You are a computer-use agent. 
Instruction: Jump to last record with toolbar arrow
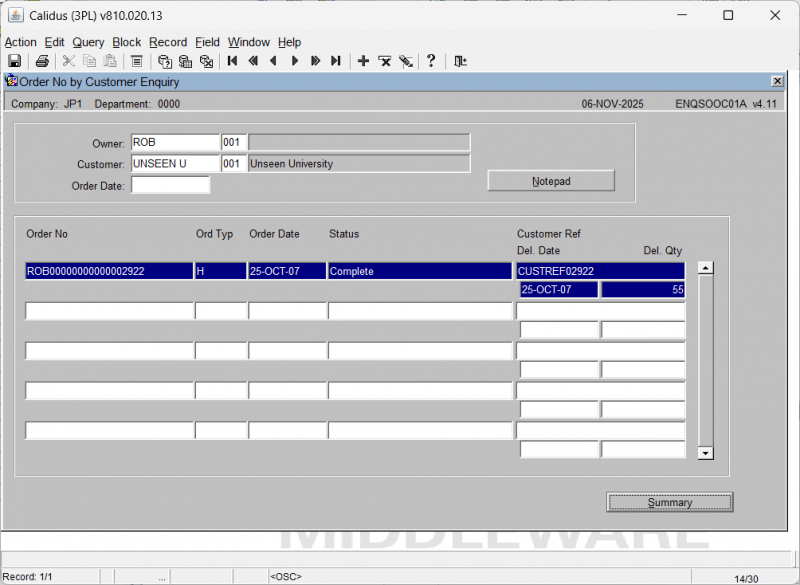pos(336,61)
